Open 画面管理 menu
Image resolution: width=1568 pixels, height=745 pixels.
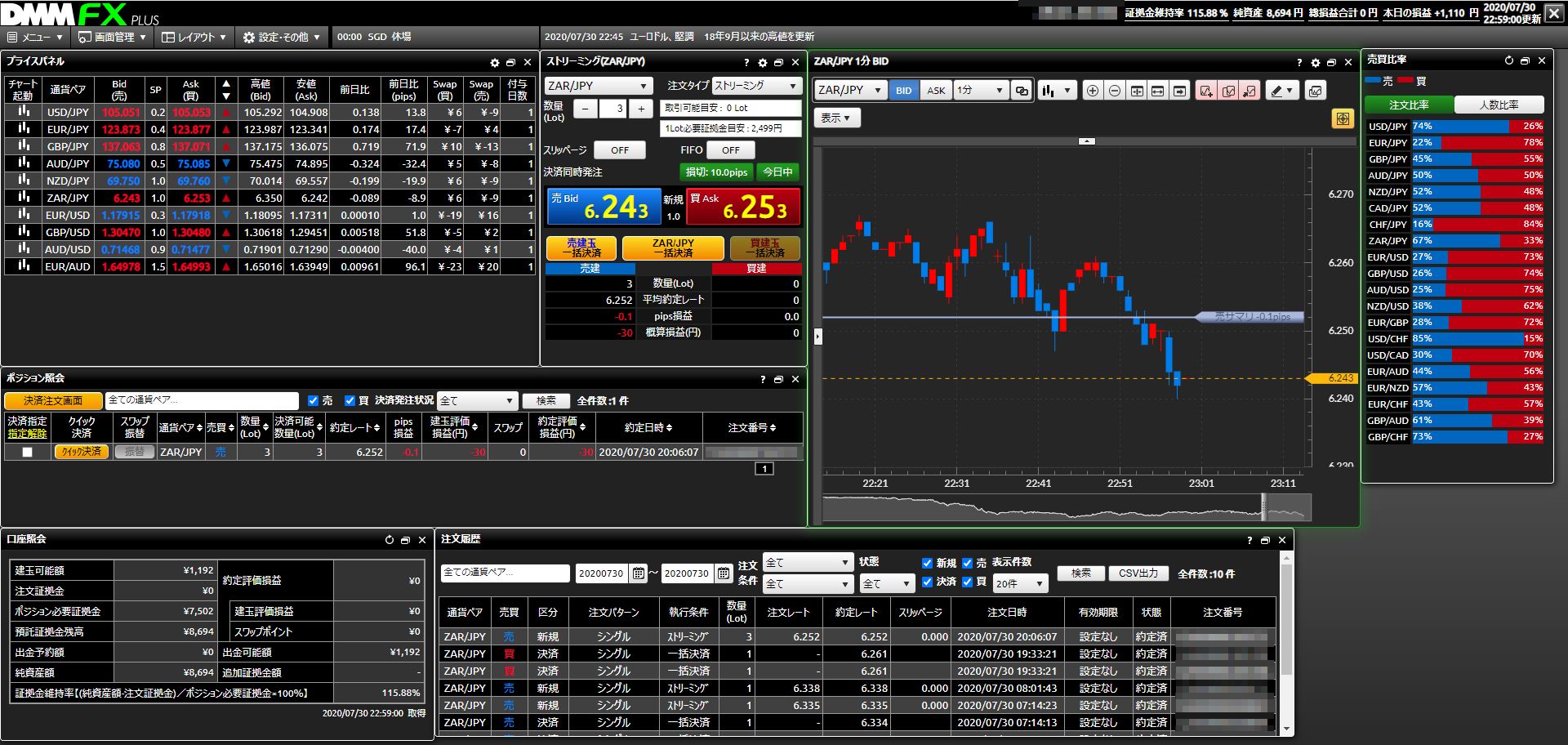[x=113, y=37]
